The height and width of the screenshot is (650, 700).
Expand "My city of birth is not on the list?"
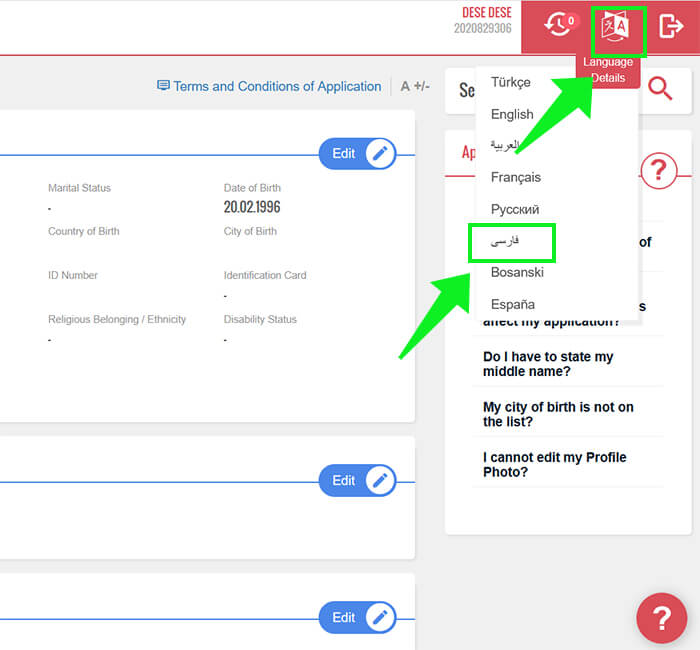pos(558,414)
